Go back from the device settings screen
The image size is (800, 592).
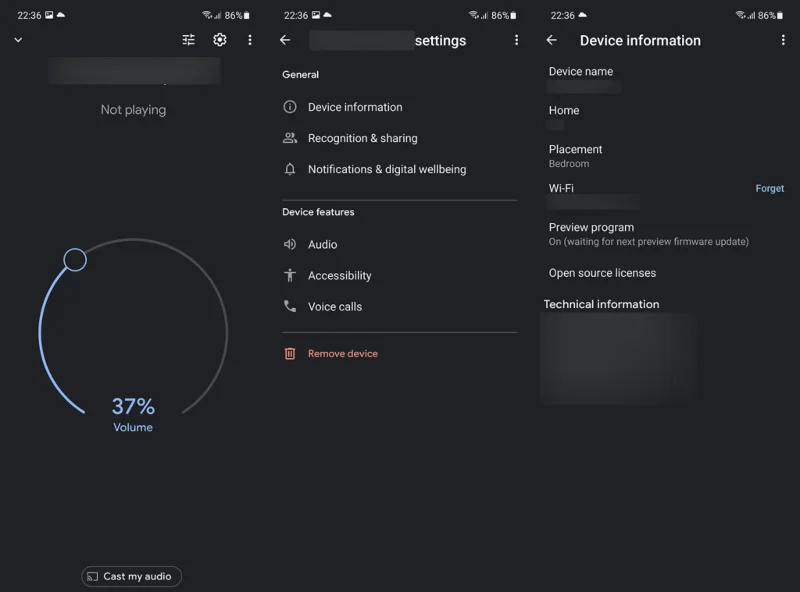tap(285, 40)
